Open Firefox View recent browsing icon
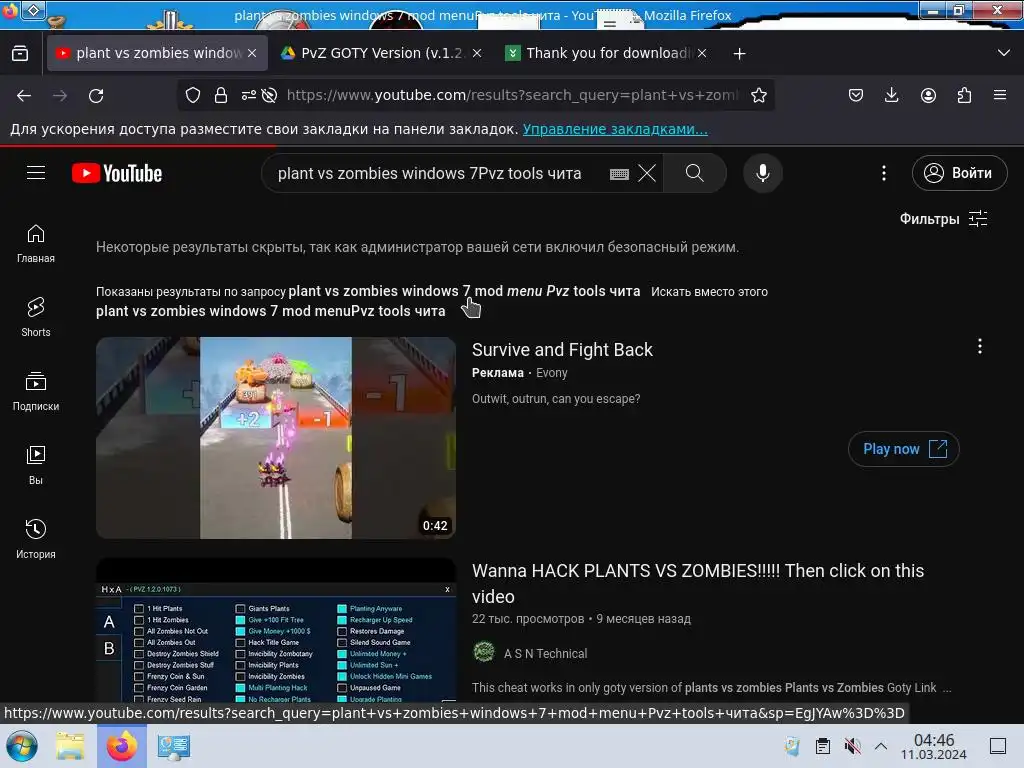 tap(20, 53)
